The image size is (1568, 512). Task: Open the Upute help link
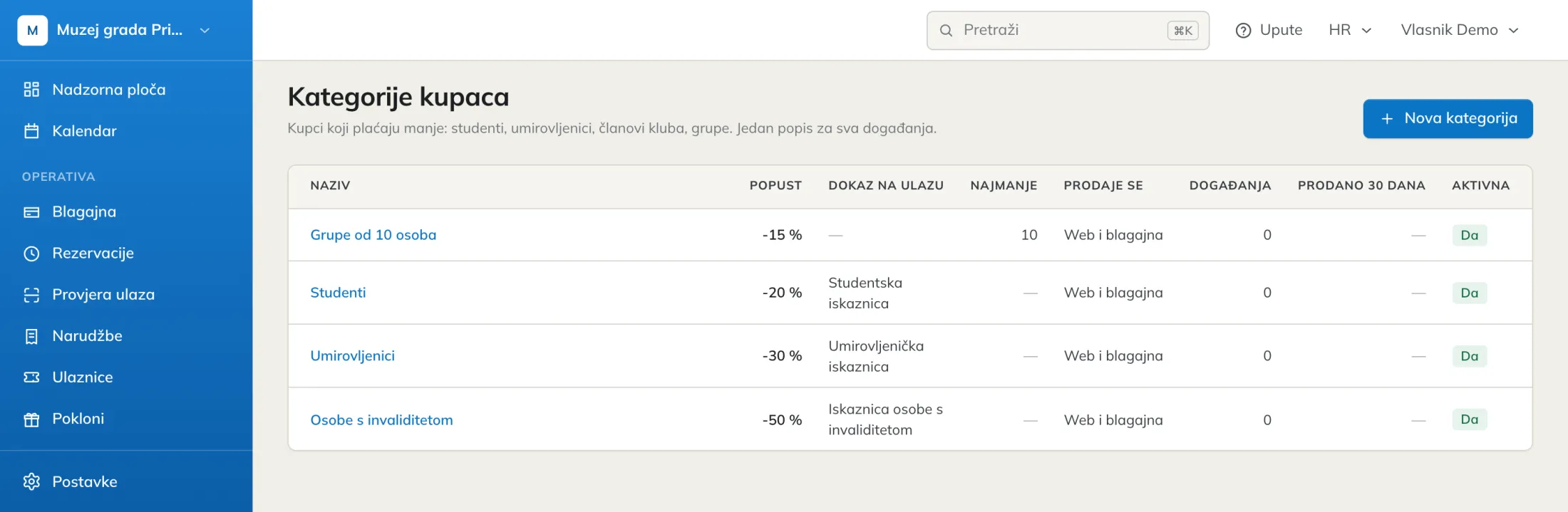(1269, 30)
